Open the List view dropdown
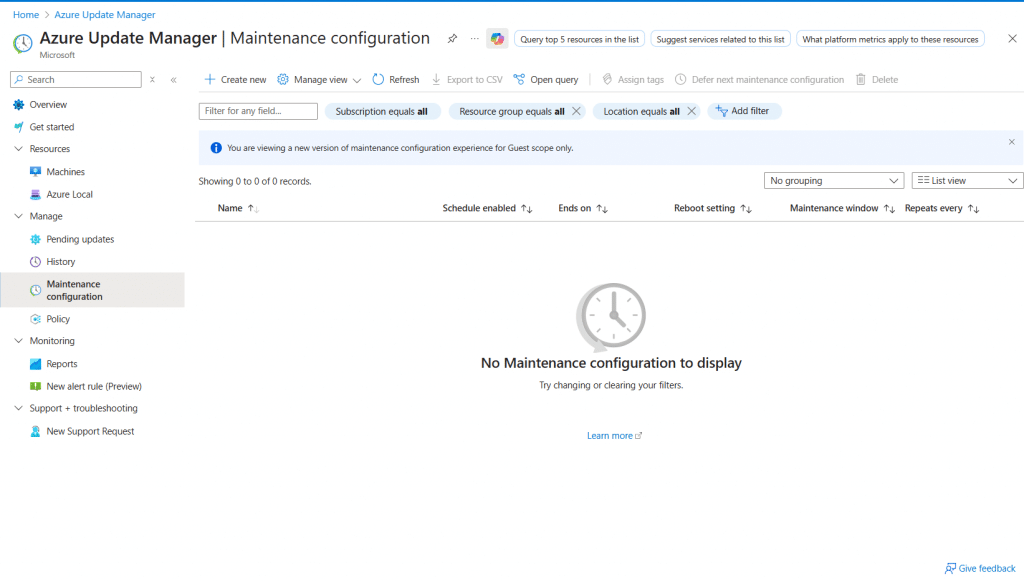 tap(967, 181)
